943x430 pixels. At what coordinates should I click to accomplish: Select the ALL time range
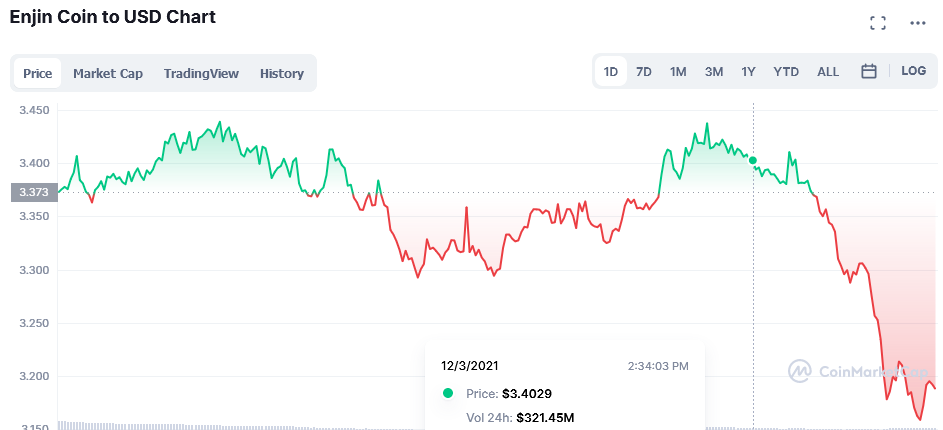[828, 72]
